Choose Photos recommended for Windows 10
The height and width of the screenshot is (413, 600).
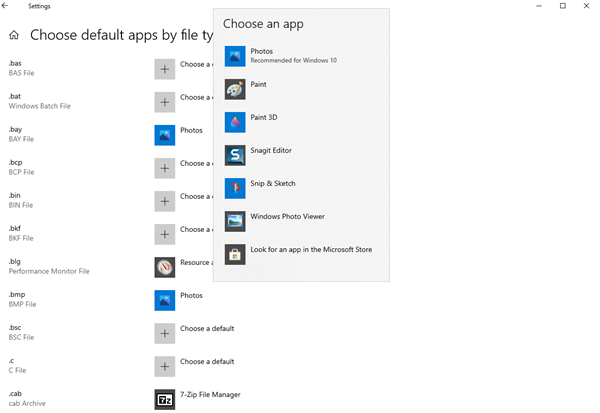click(x=301, y=56)
